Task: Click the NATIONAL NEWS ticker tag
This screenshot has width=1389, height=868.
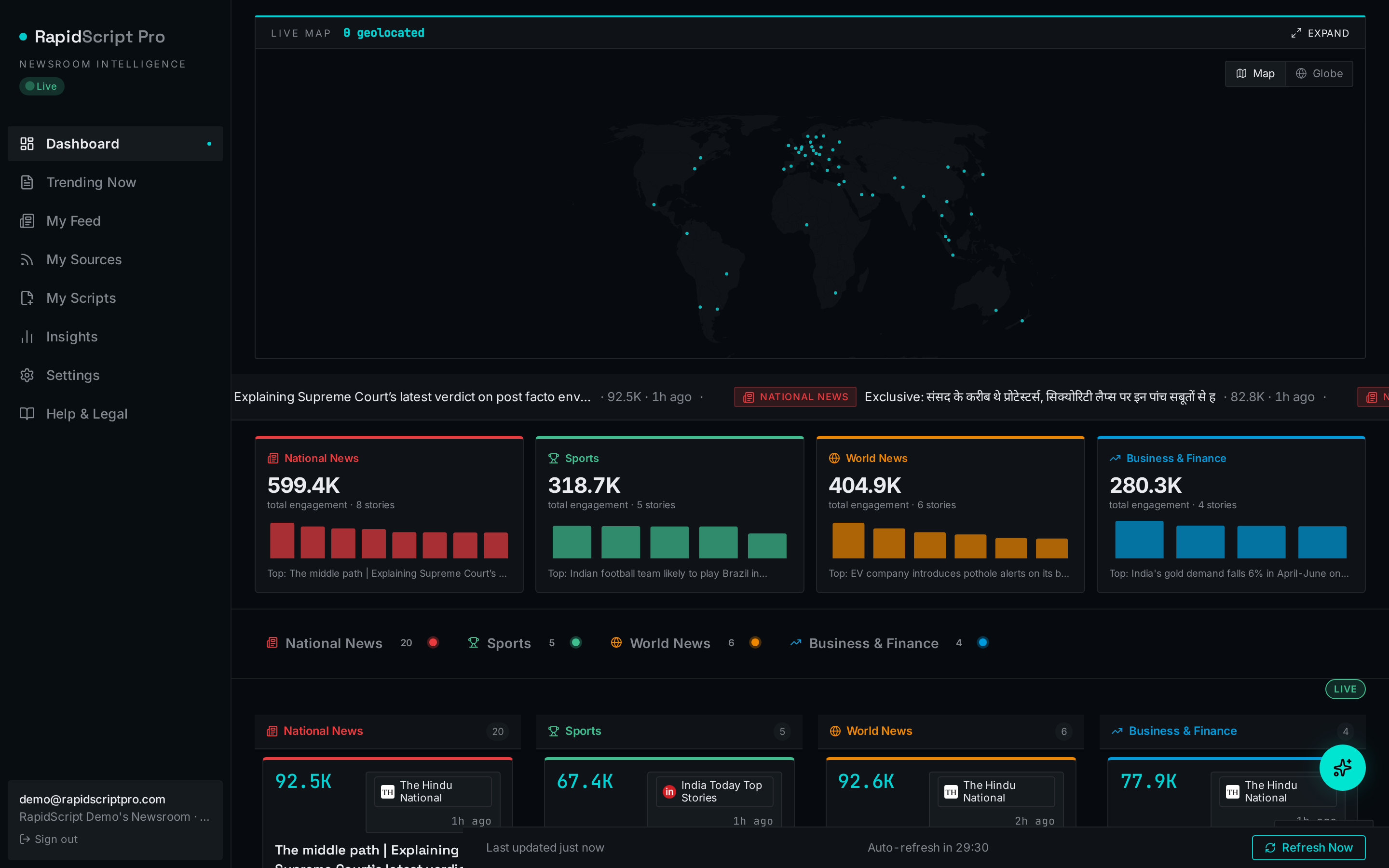Action: 795,397
